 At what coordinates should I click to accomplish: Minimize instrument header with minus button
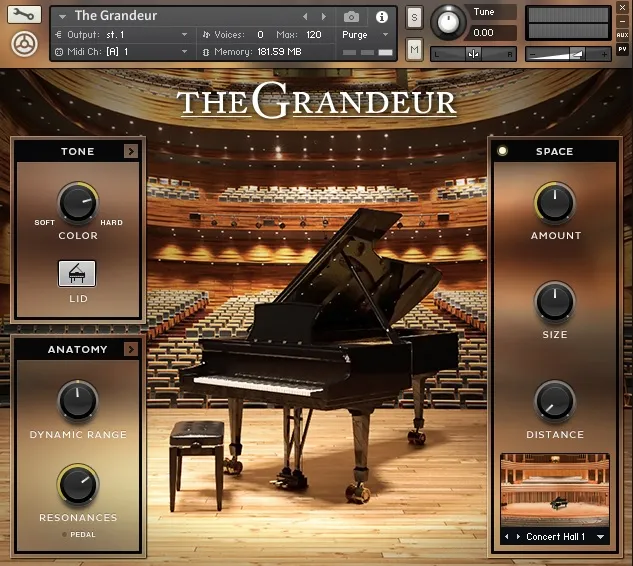[x=622, y=21]
